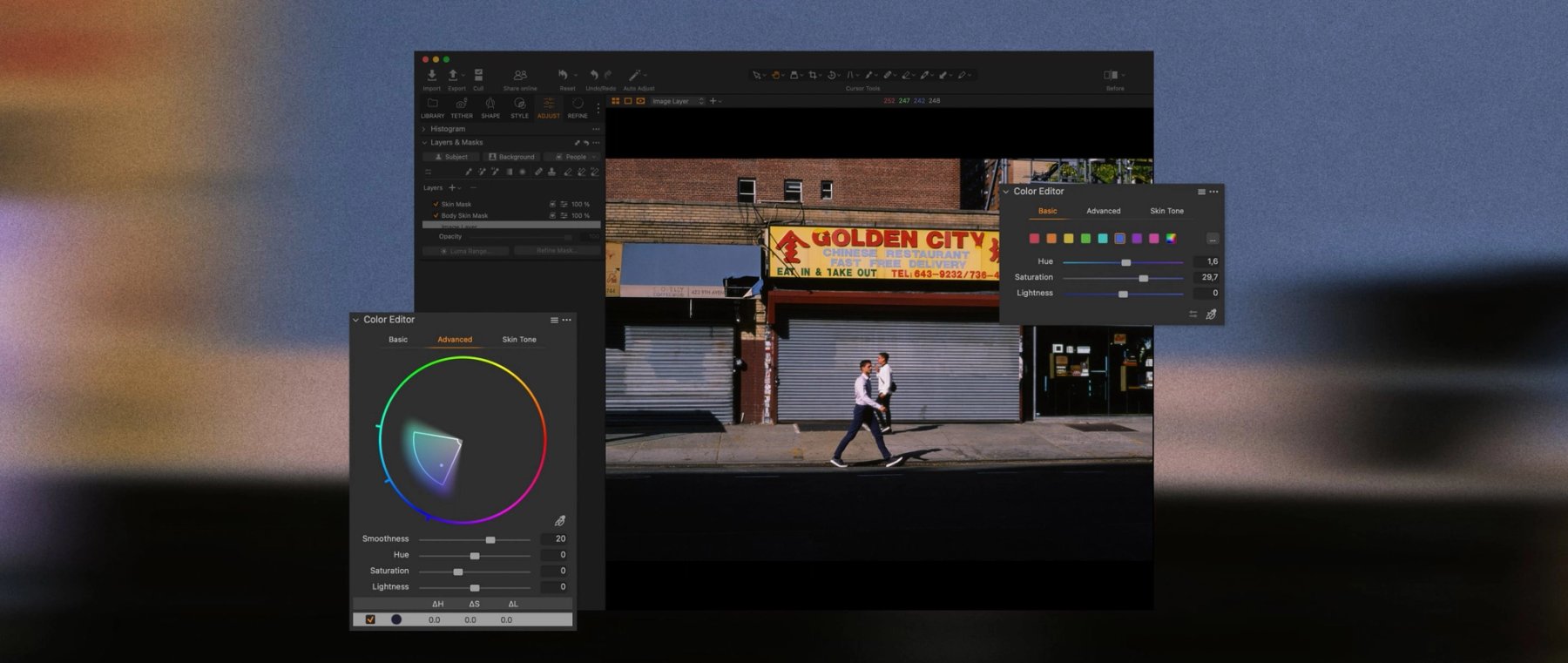1568x663 pixels.
Task: Click the Luma Range button
Action: pyautogui.click(x=465, y=251)
